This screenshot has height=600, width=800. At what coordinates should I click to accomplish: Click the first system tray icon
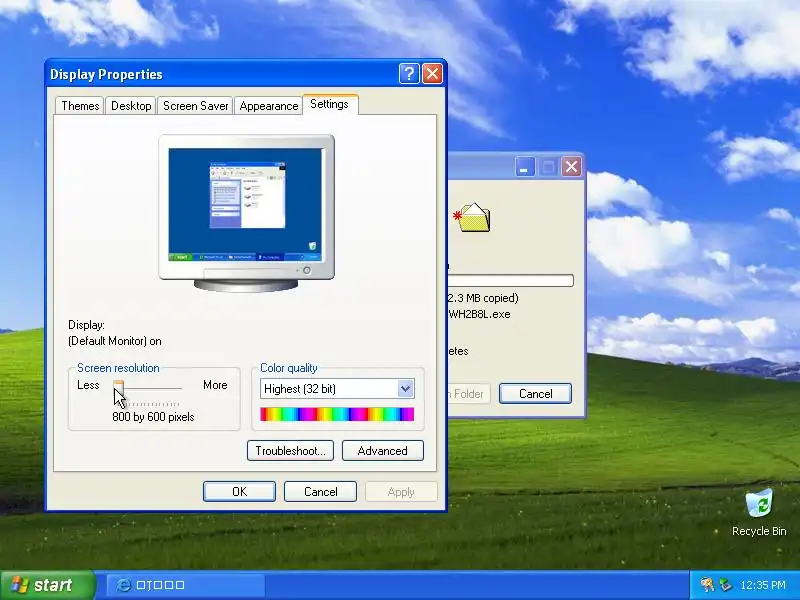coord(707,584)
